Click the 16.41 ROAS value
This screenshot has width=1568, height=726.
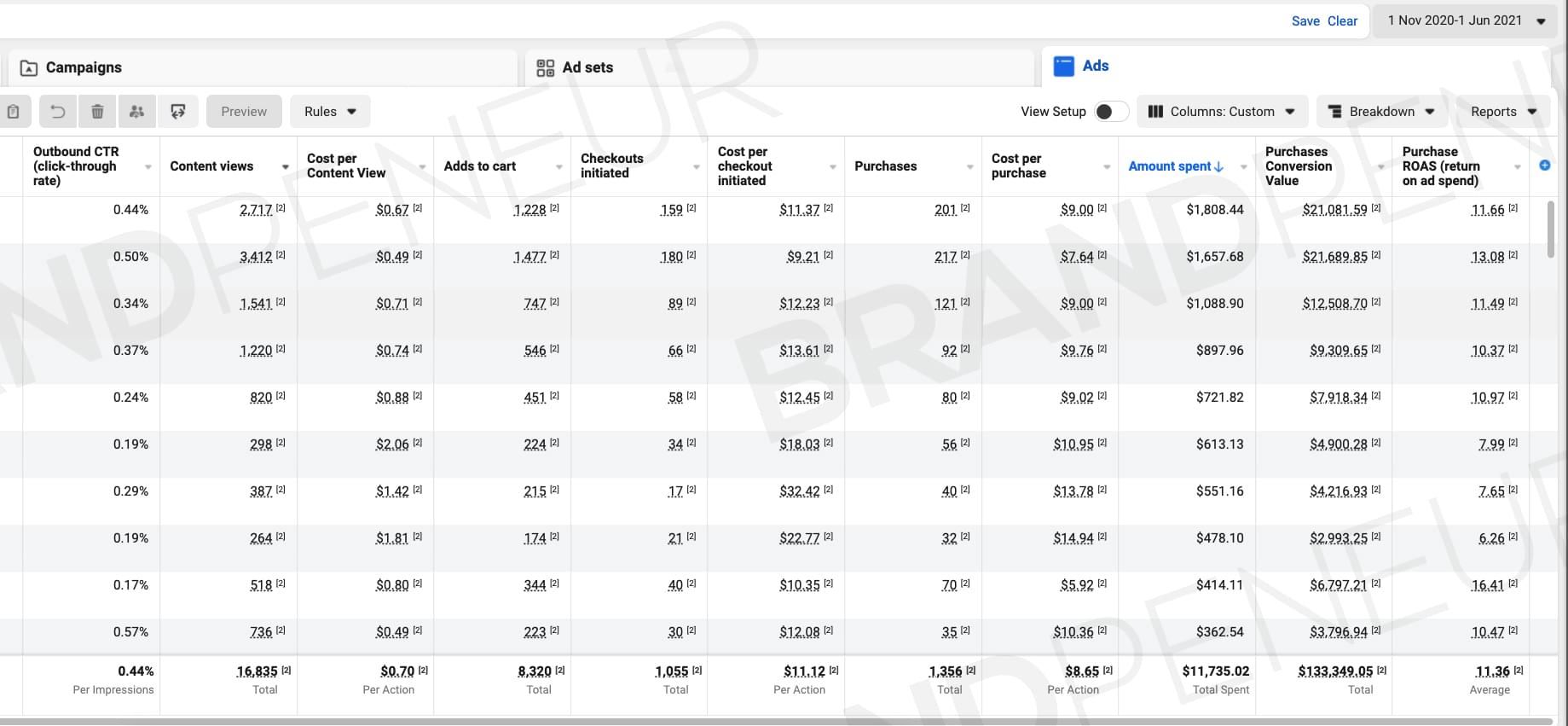tap(1488, 585)
